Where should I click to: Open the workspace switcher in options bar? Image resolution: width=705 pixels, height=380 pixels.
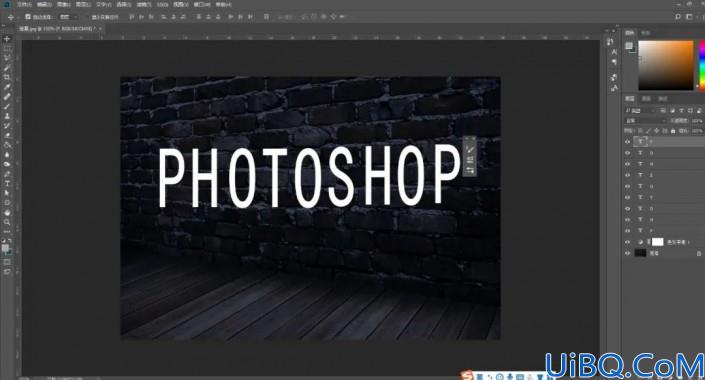pyautogui.click(x=689, y=17)
